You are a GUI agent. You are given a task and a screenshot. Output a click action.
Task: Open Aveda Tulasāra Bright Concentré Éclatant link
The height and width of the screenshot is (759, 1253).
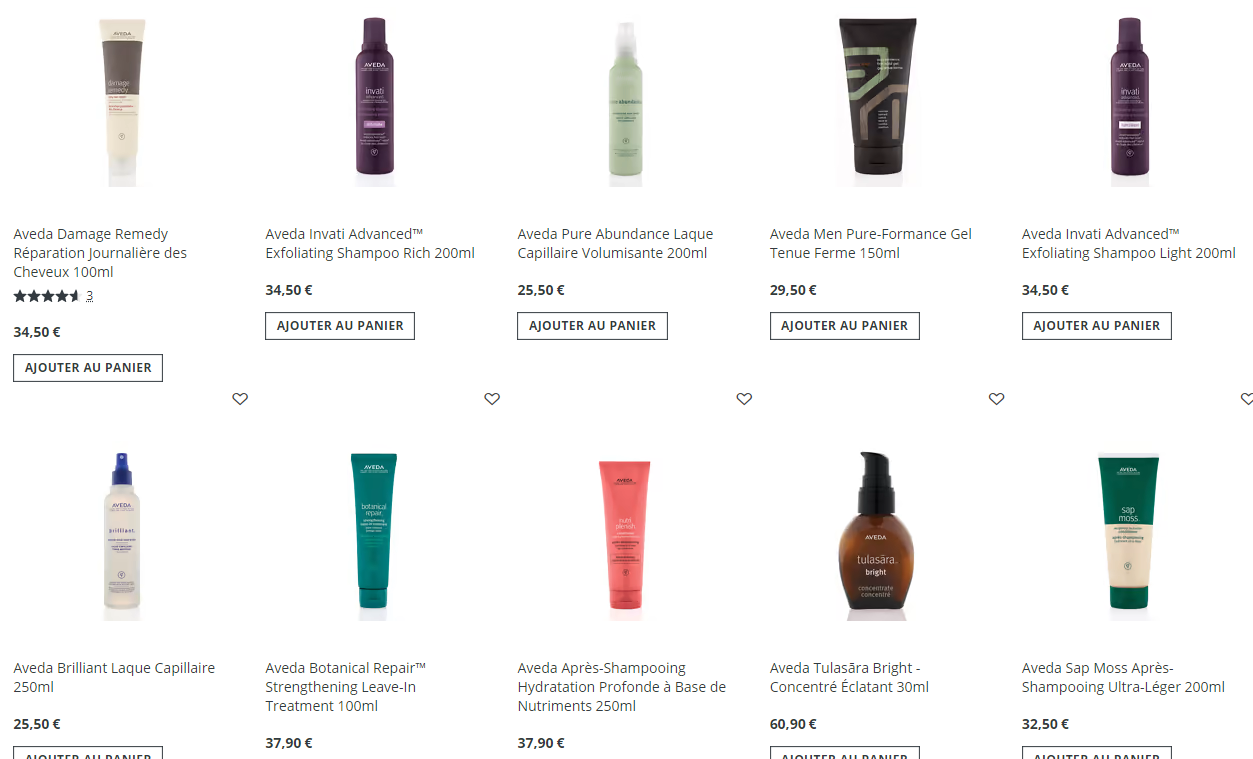pyautogui.click(x=849, y=677)
